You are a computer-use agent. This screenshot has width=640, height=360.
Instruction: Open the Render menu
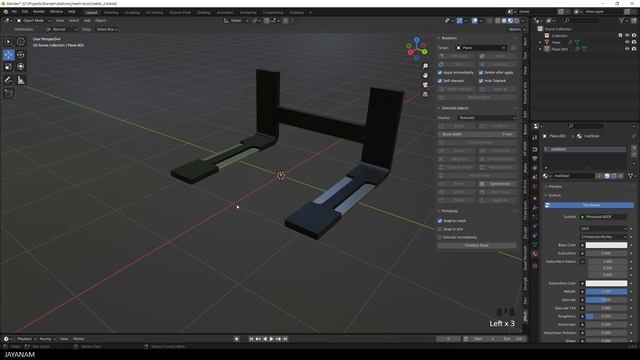[39, 12]
